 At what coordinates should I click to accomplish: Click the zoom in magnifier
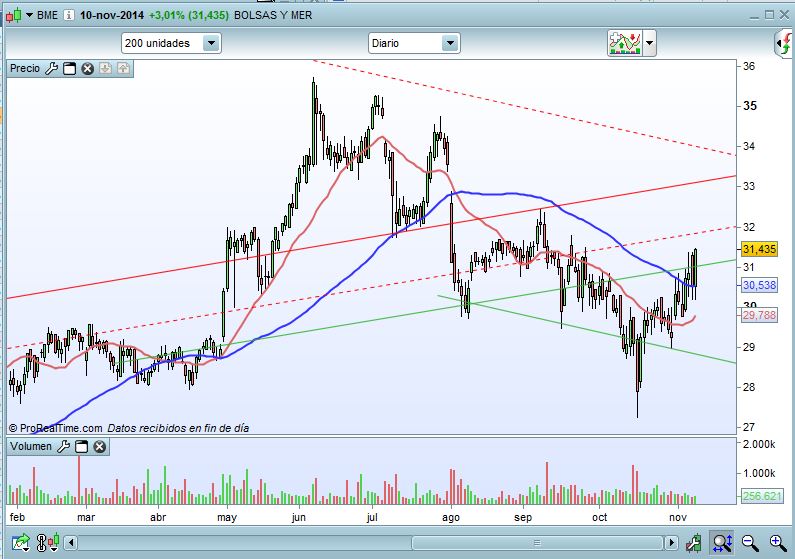pos(778,543)
